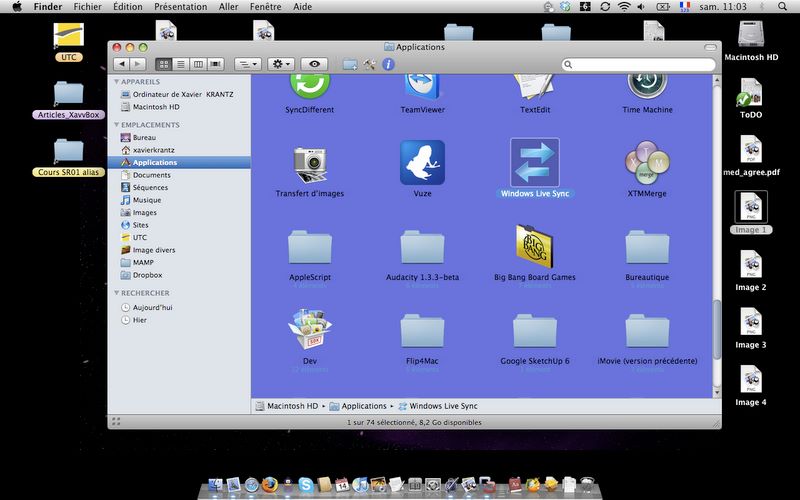Select the SyncDifferent application icon
The width and height of the screenshot is (800, 500).
pos(310,86)
